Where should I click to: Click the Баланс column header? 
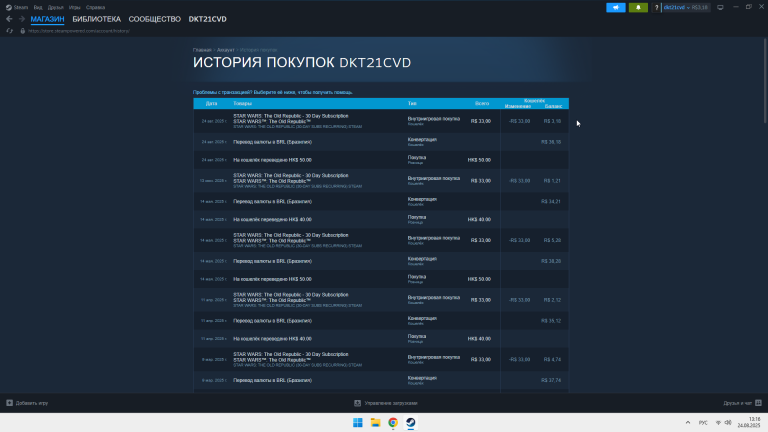[x=553, y=106]
